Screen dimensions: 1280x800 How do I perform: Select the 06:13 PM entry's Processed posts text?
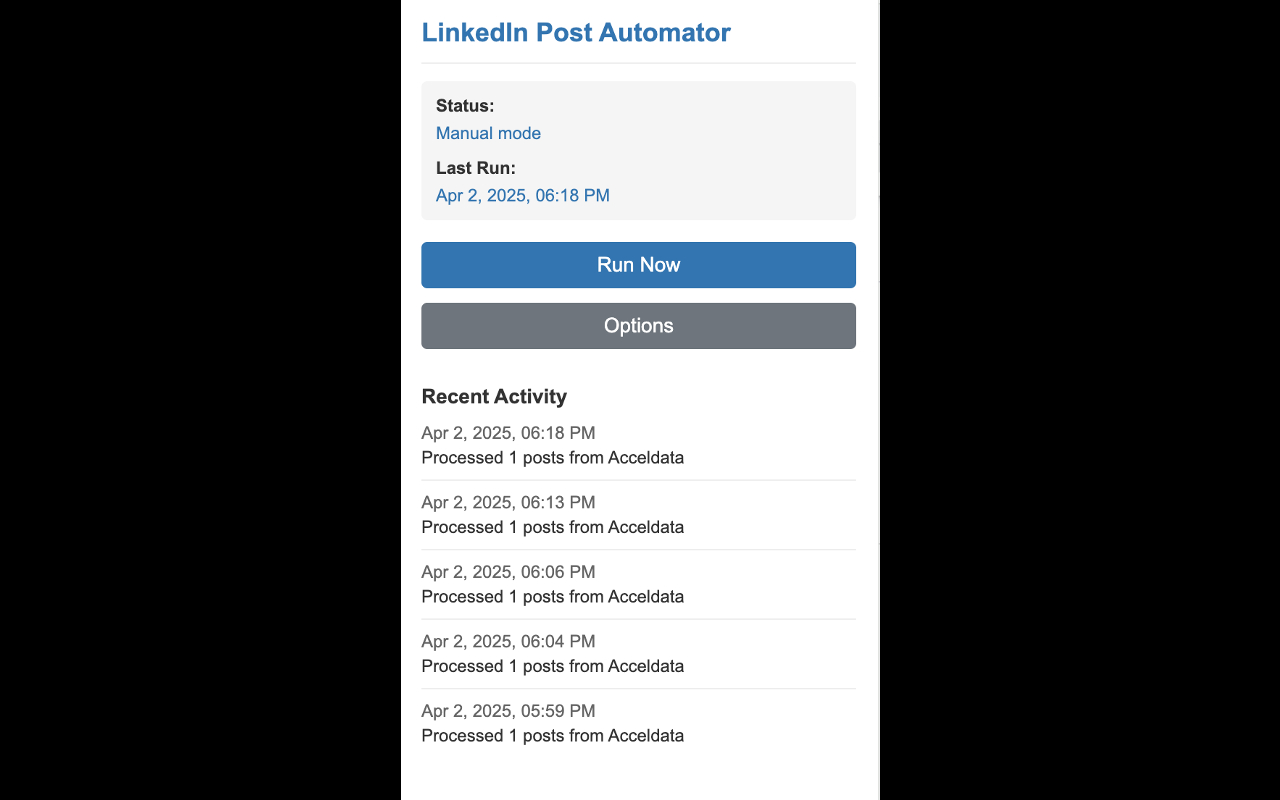[x=552, y=527]
